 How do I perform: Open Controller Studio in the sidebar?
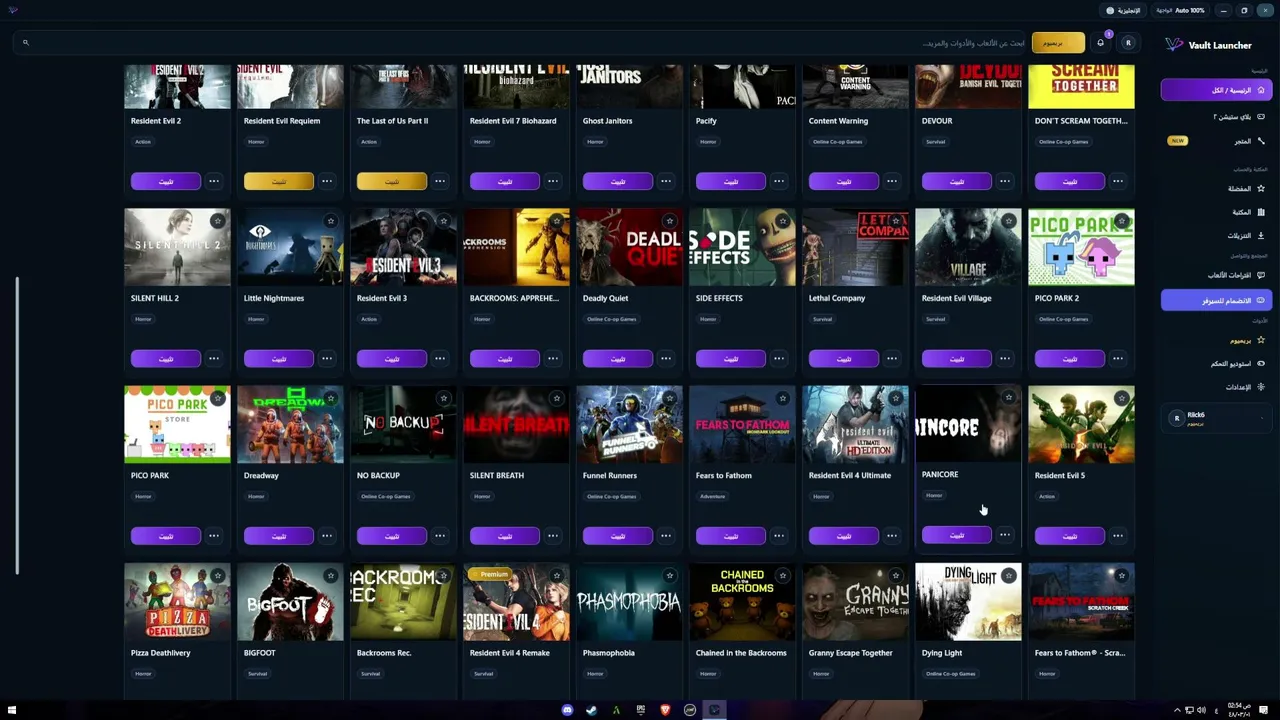click(1216, 363)
